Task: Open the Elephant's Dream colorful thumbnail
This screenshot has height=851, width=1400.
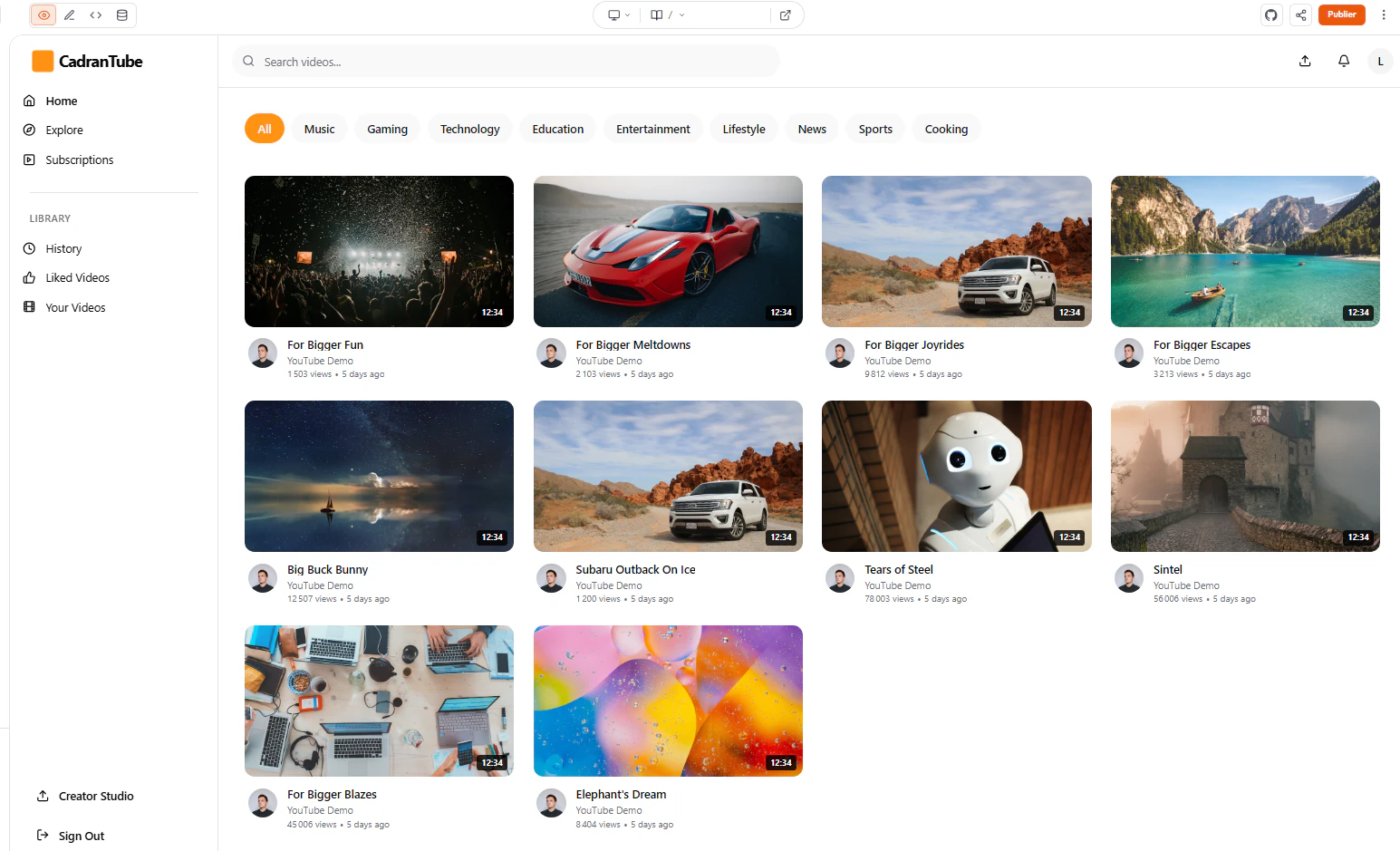Action: pos(668,701)
